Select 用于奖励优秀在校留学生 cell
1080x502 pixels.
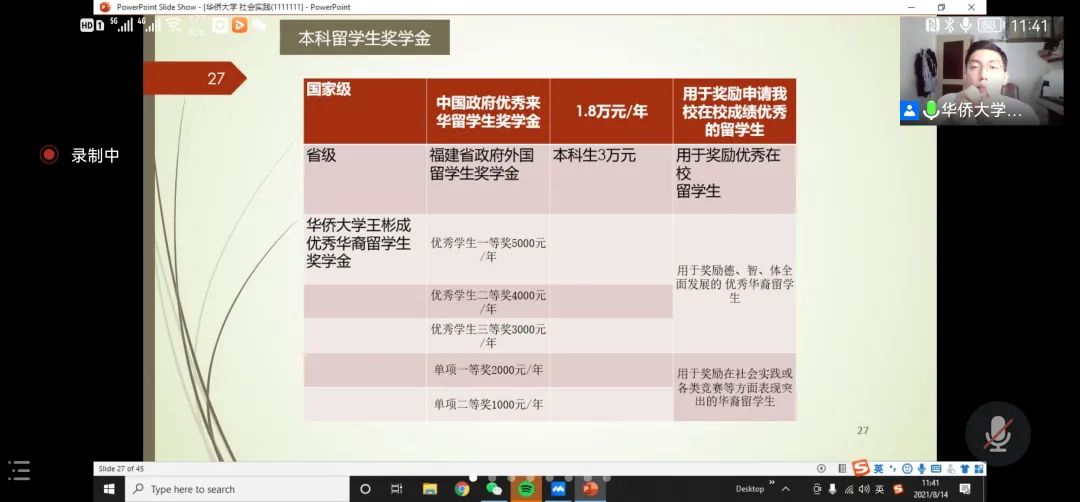click(735, 178)
